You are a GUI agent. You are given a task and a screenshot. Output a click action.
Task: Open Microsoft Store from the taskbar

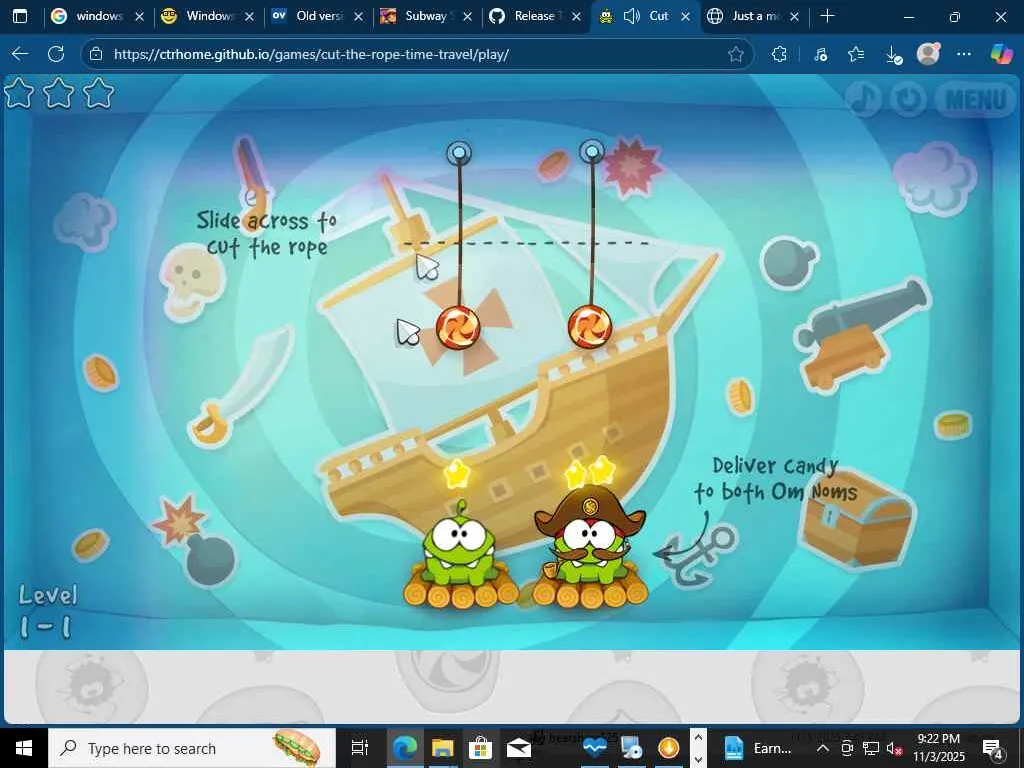coord(480,748)
